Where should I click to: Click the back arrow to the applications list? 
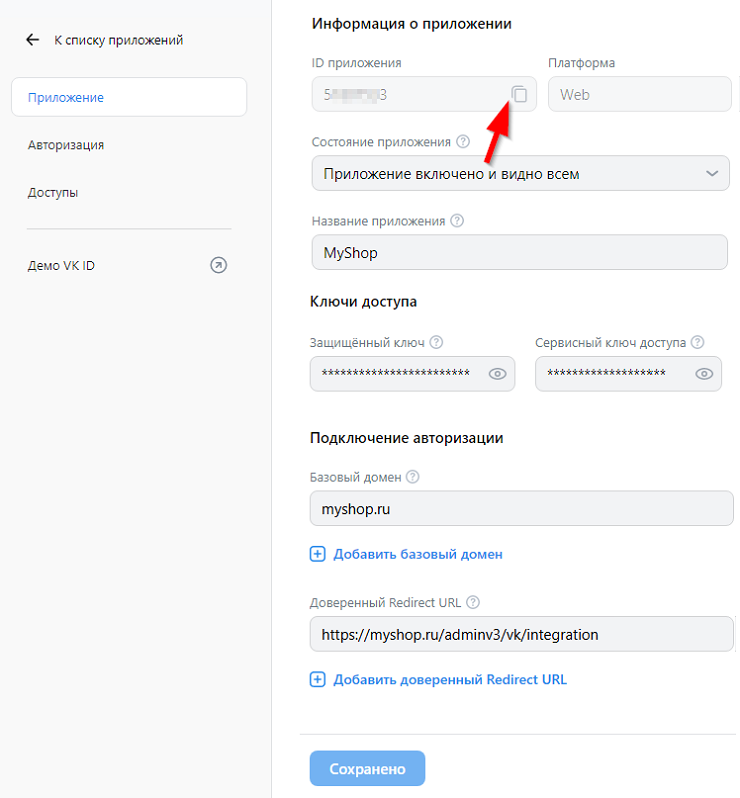33,40
